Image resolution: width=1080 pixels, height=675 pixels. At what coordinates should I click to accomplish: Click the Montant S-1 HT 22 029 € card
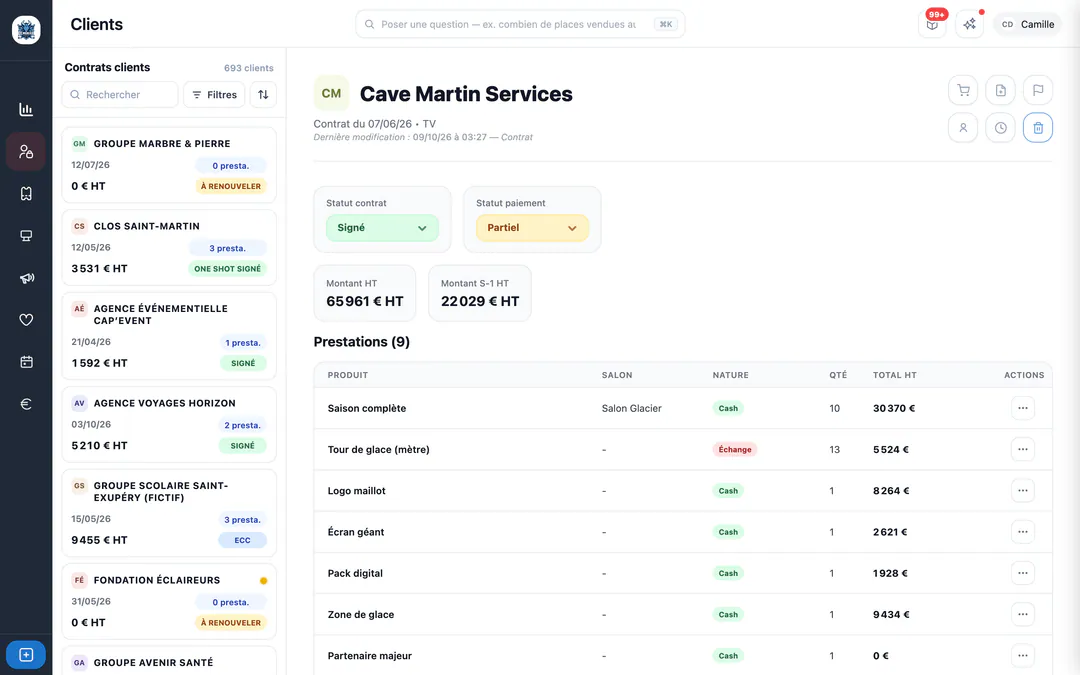pyautogui.click(x=479, y=293)
